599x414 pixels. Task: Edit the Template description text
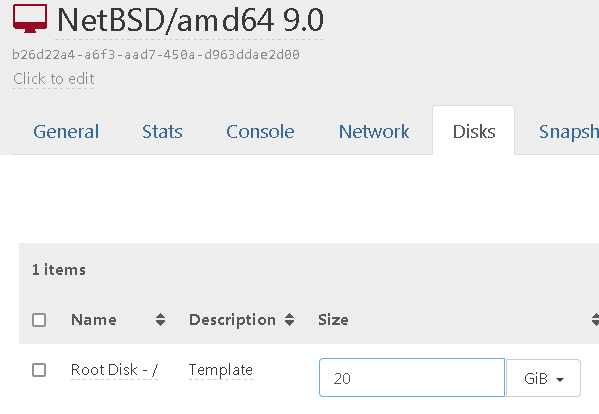pyautogui.click(x=221, y=370)
